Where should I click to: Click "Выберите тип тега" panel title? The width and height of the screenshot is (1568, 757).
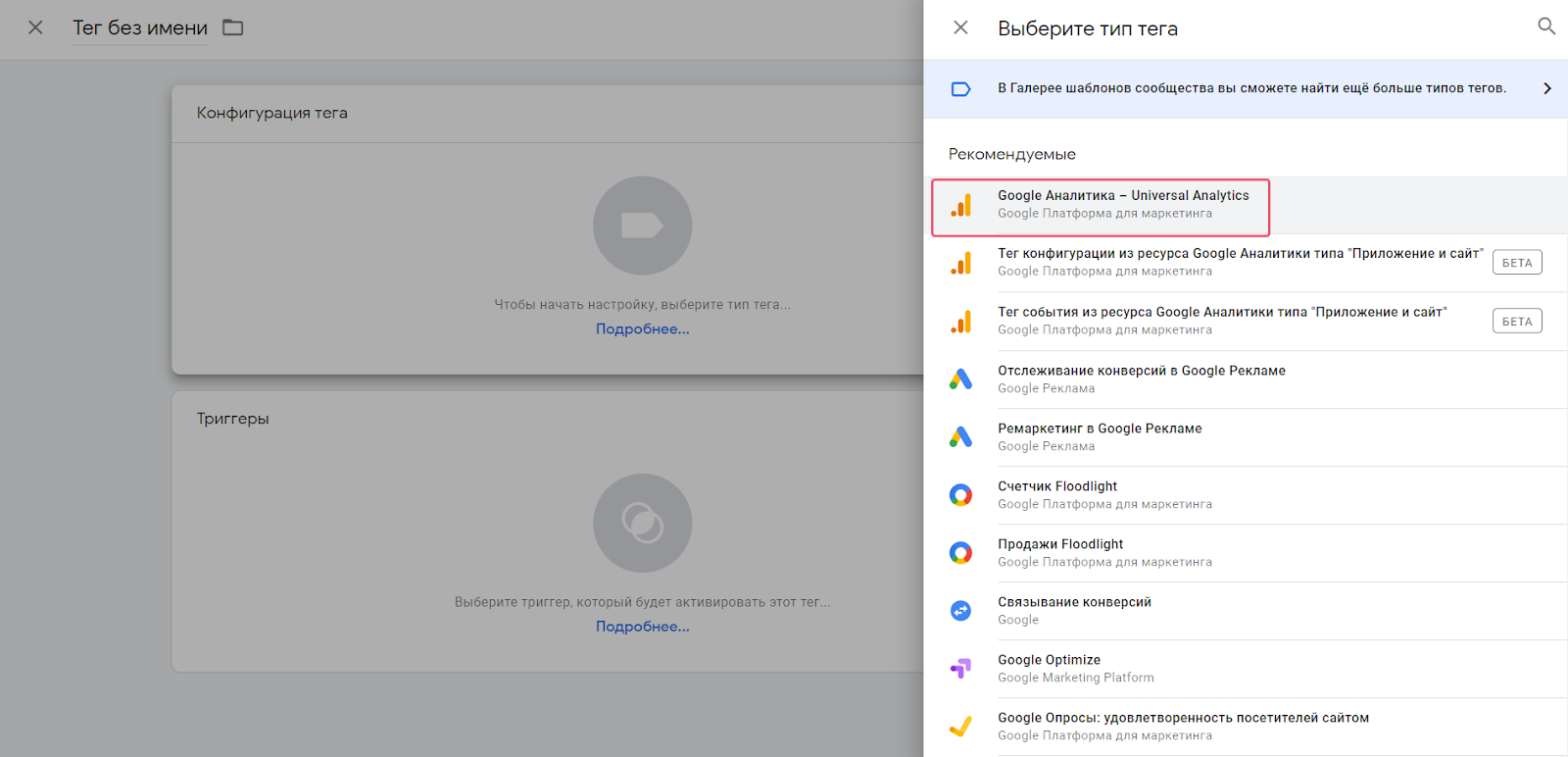[x=1088, y=28]
